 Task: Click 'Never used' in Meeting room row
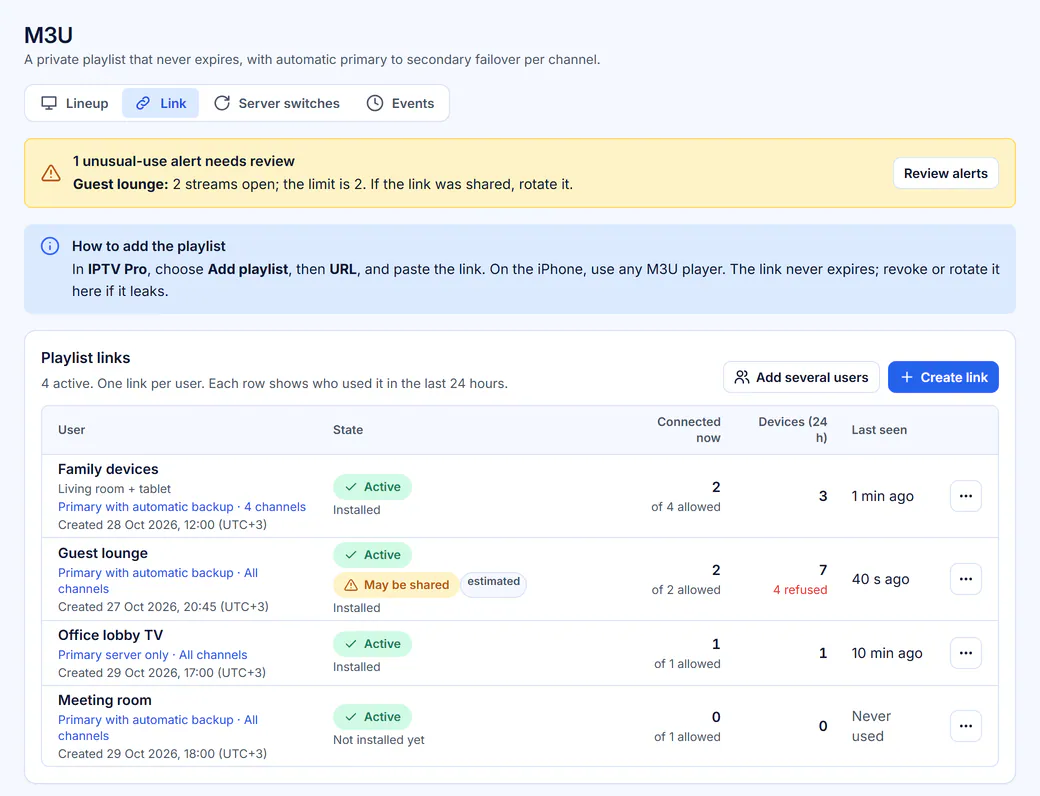871,726
